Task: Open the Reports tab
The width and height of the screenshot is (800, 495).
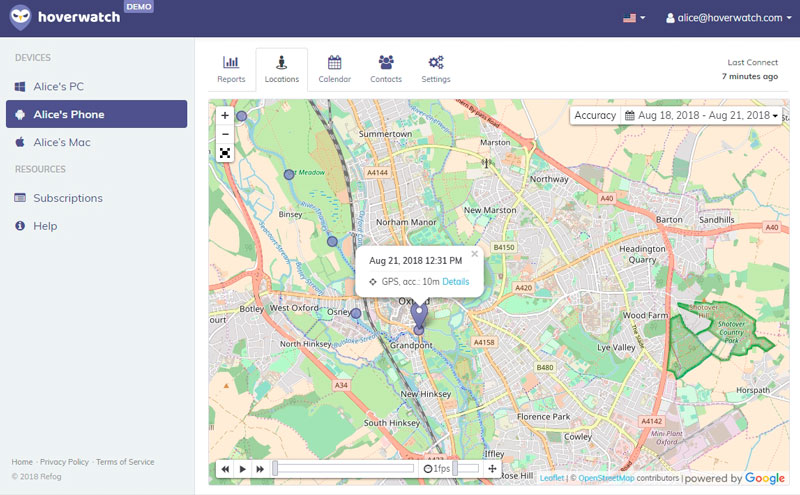Action: [x=231, y=69]
